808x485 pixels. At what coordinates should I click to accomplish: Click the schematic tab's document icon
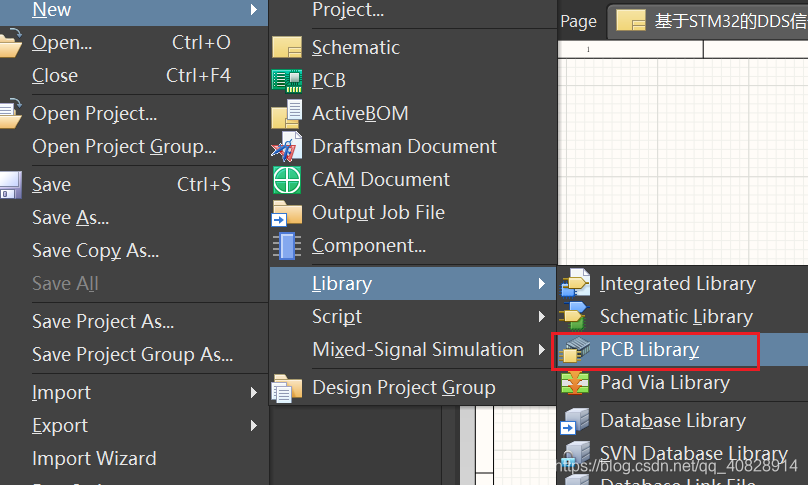[x=631, y=21]
